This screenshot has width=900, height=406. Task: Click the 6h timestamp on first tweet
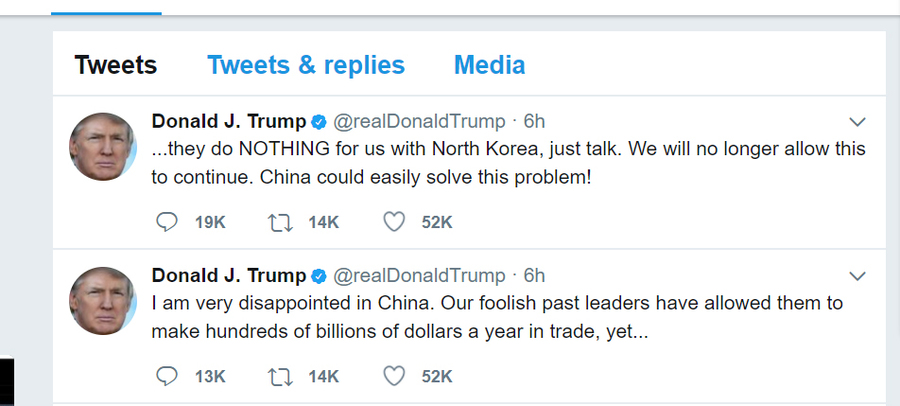[535, 122]
